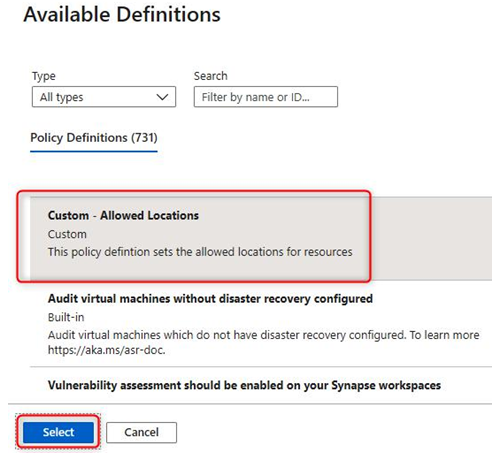The width and height of the screenshot is (499, 464).
Task: Click the Type label
Action: pos(44,76)
